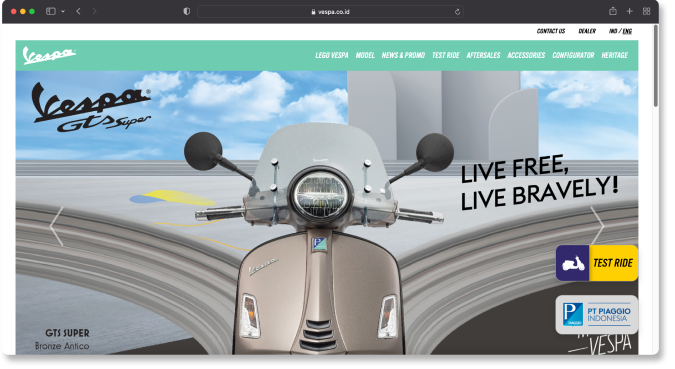Go forward with the forward arrow
This screenshot has height=369, width=675.
[x=94, y=12]
